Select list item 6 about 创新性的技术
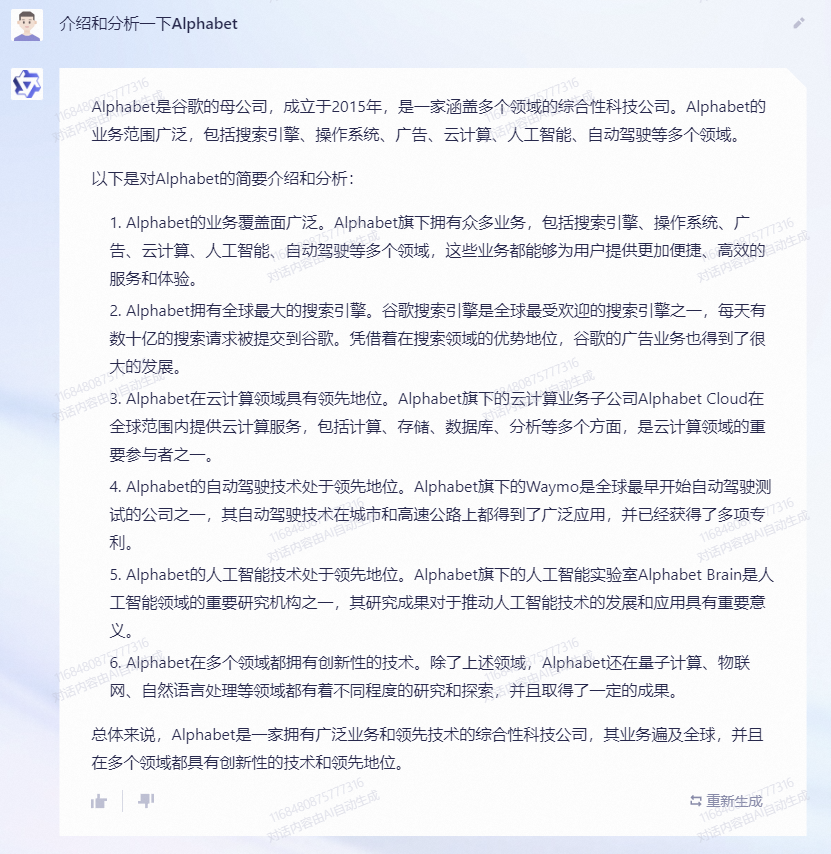Viewport: 831px width, 854px height. pyautogui.click(x=430, y=676)
